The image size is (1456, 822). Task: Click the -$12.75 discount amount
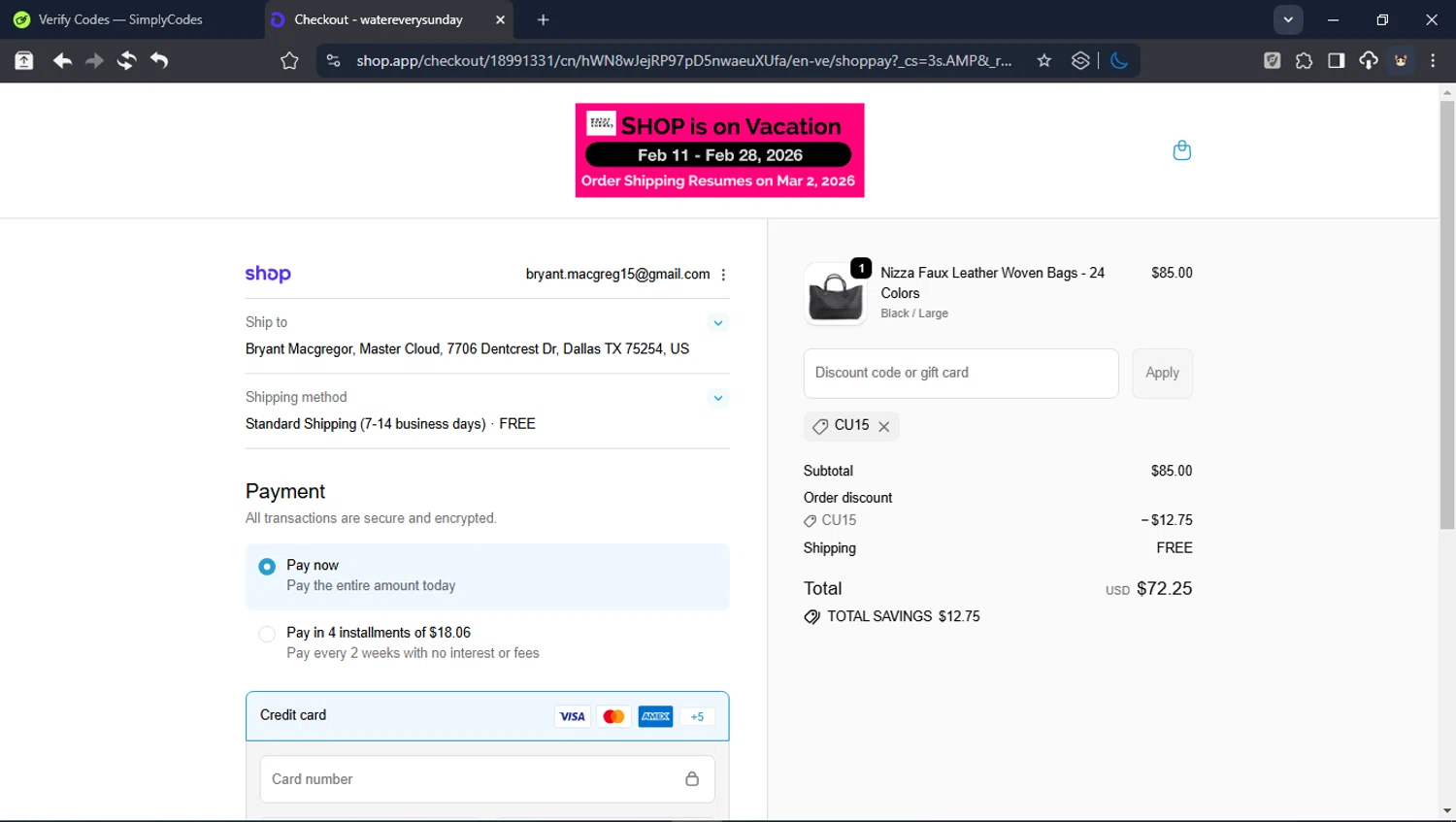(x=1167, y=520)
